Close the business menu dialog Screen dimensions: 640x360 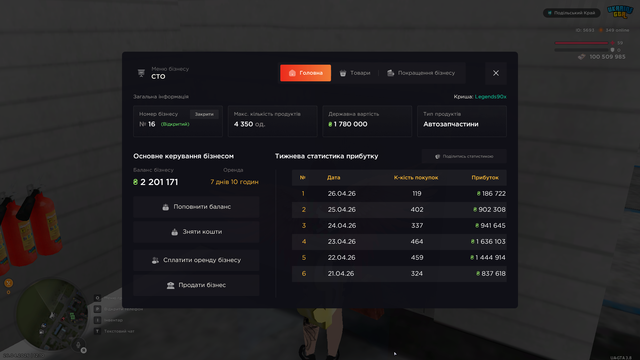pyautogui.click(x=496, y=73)
